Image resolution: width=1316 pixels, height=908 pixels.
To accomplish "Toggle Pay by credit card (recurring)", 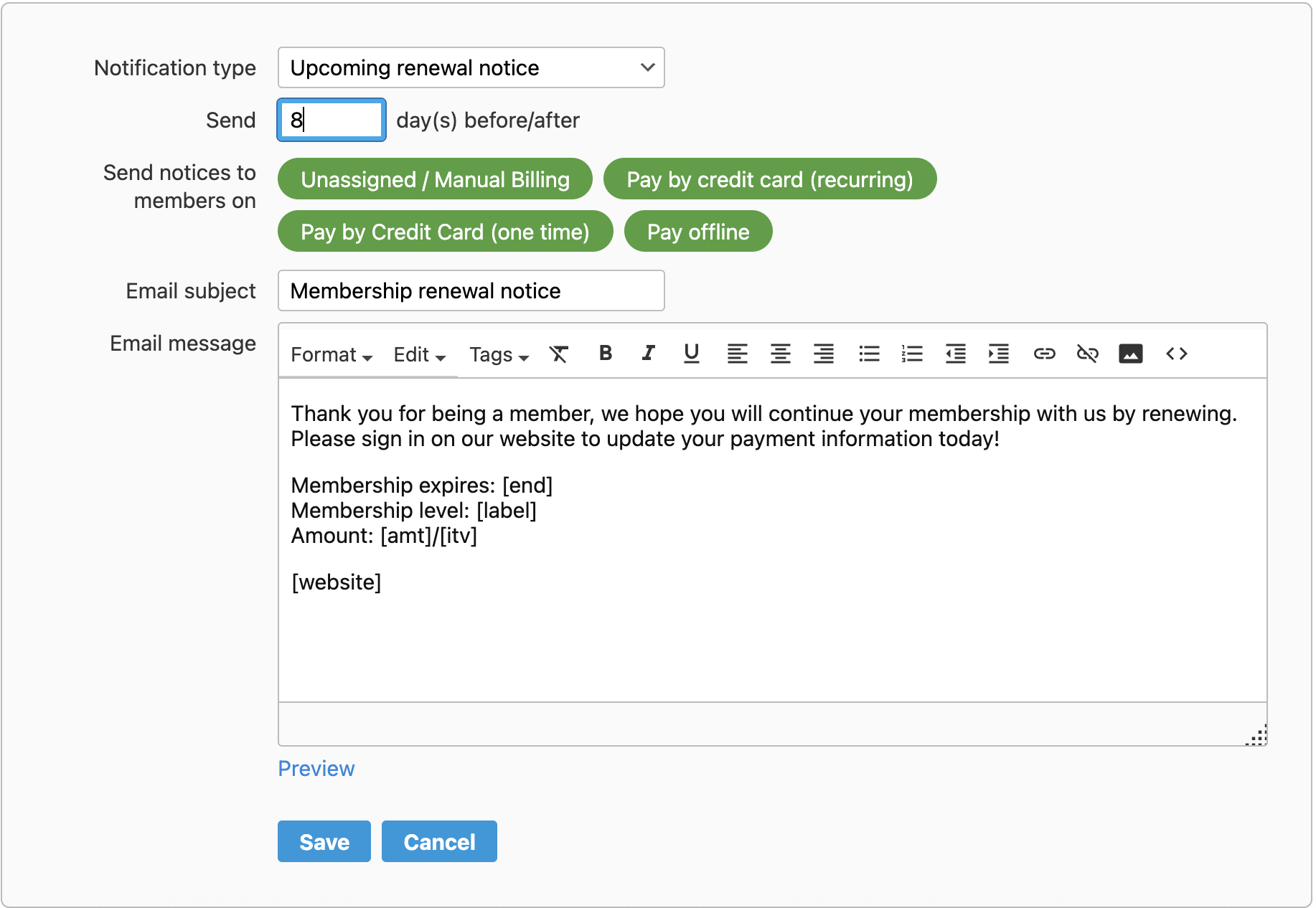I will (x=769, y=179).
